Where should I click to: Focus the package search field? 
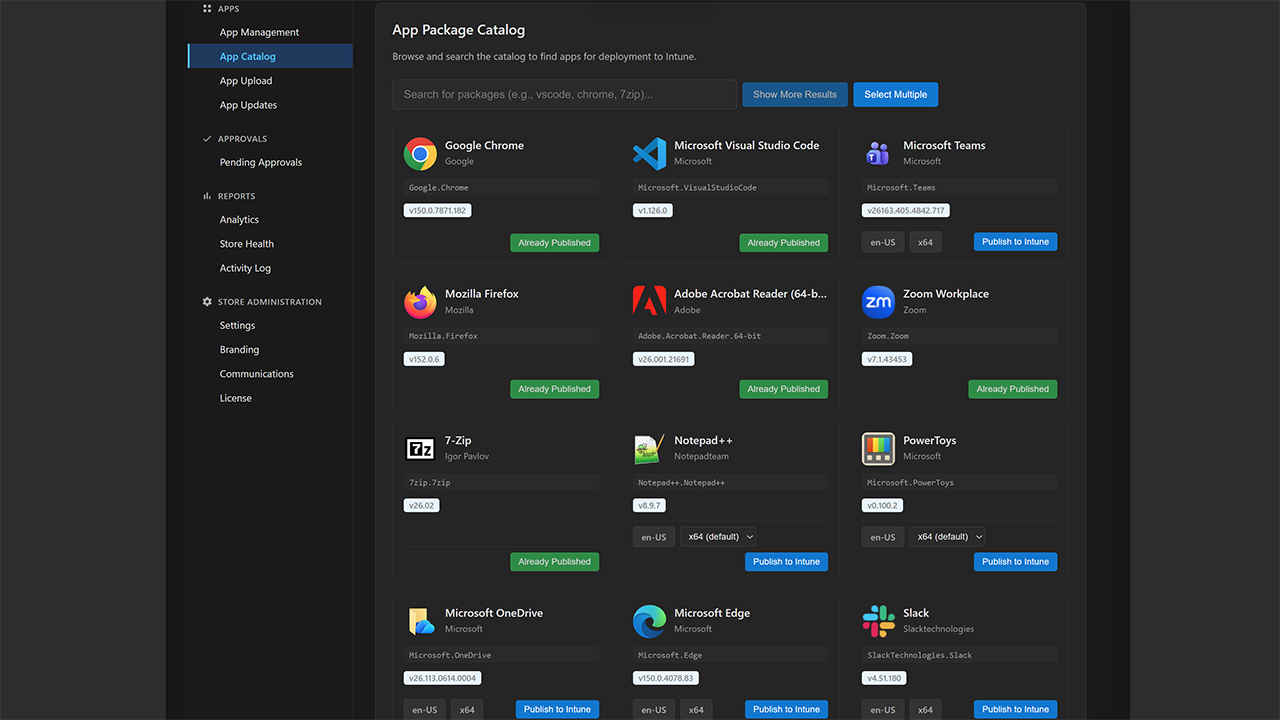coord(564,94)
